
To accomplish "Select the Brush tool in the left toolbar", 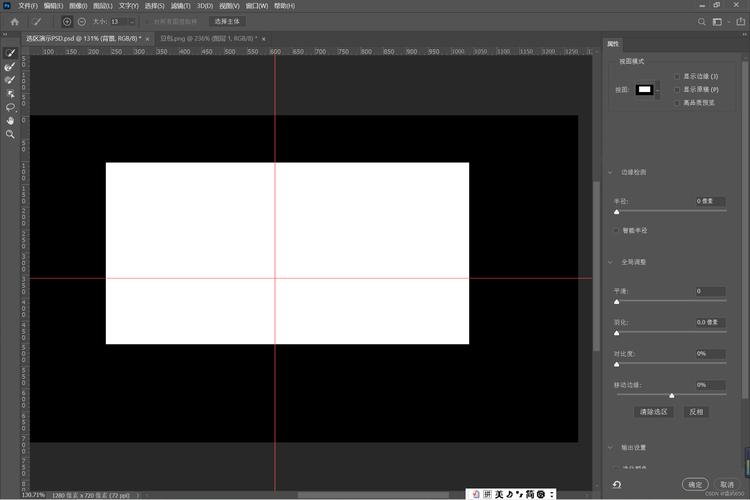I will pos(11,80).
